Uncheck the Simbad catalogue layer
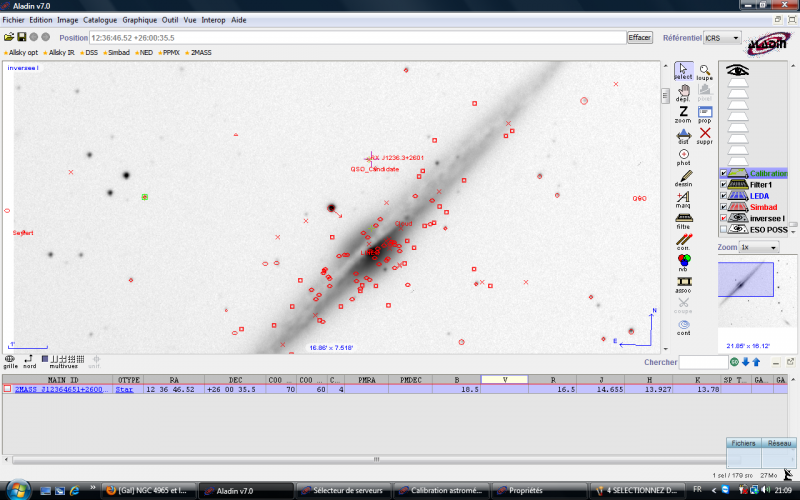Image resolution: width=800 pixels, height=500 pixels. point(723,207)
